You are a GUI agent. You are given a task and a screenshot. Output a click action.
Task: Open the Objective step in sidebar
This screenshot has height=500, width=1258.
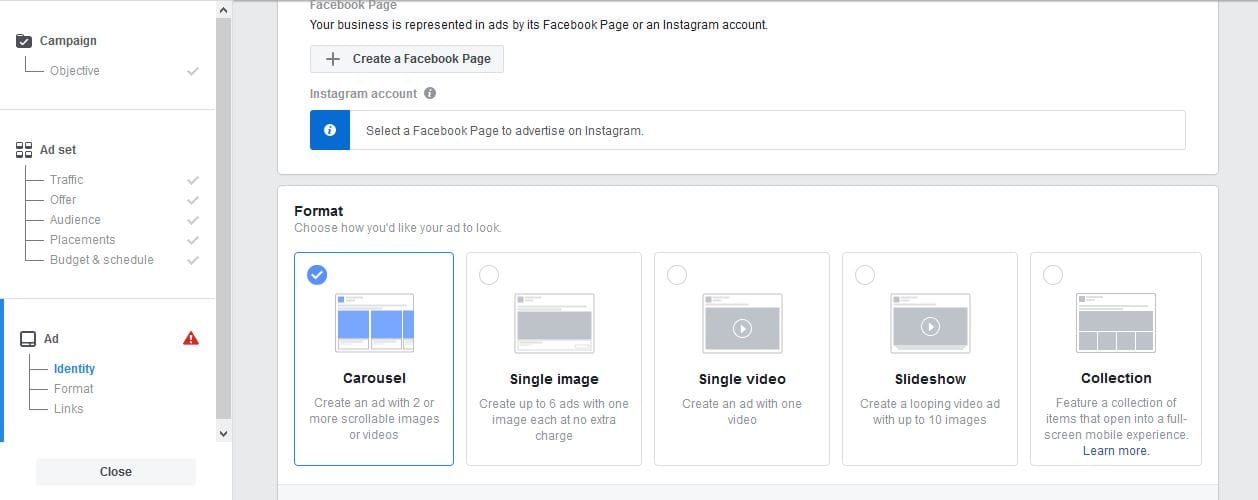(x=75, y=71)
